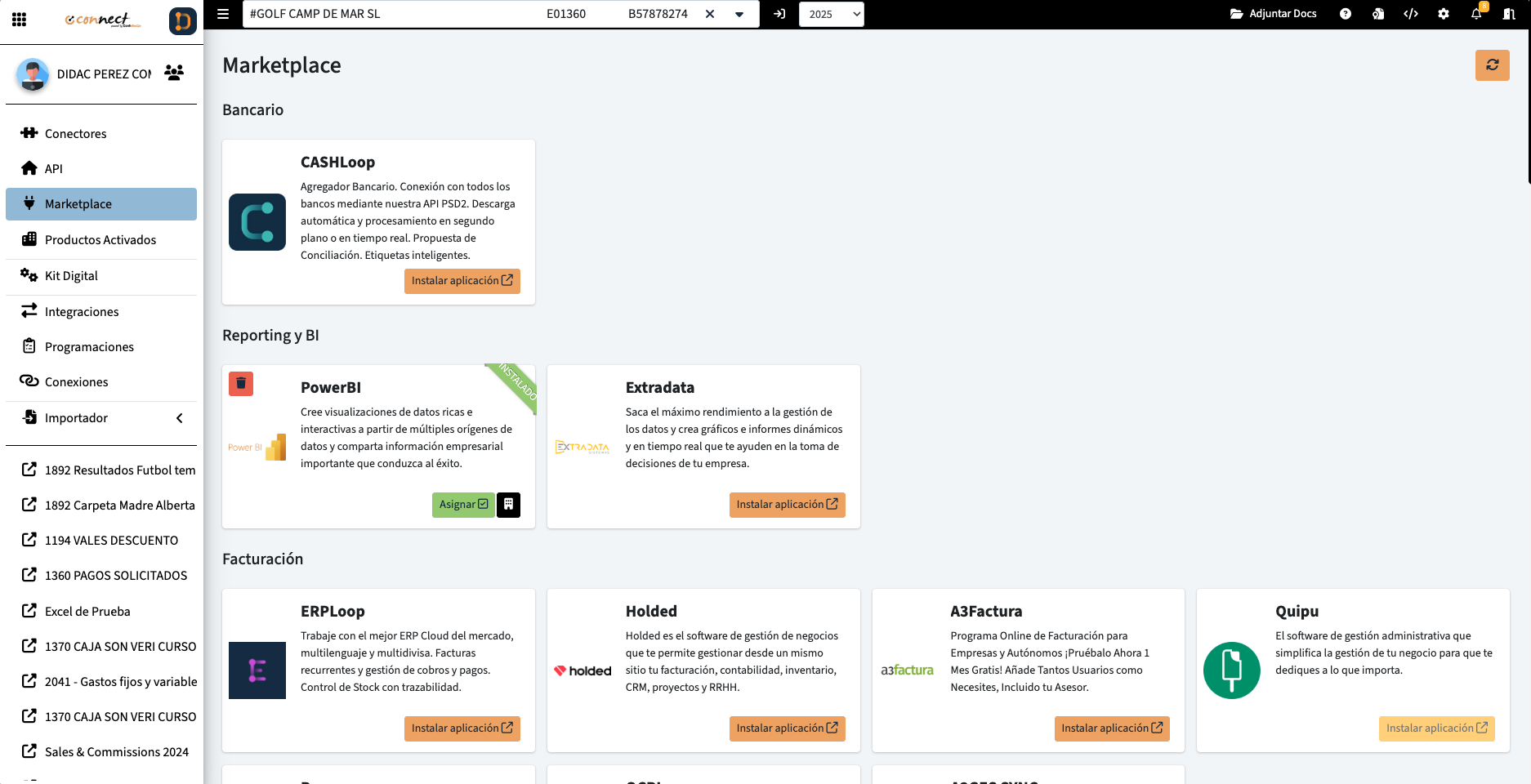
Task: Open Adjuntar Docs in top bar
Action: pyautogui.click(x=1273, y=14)
